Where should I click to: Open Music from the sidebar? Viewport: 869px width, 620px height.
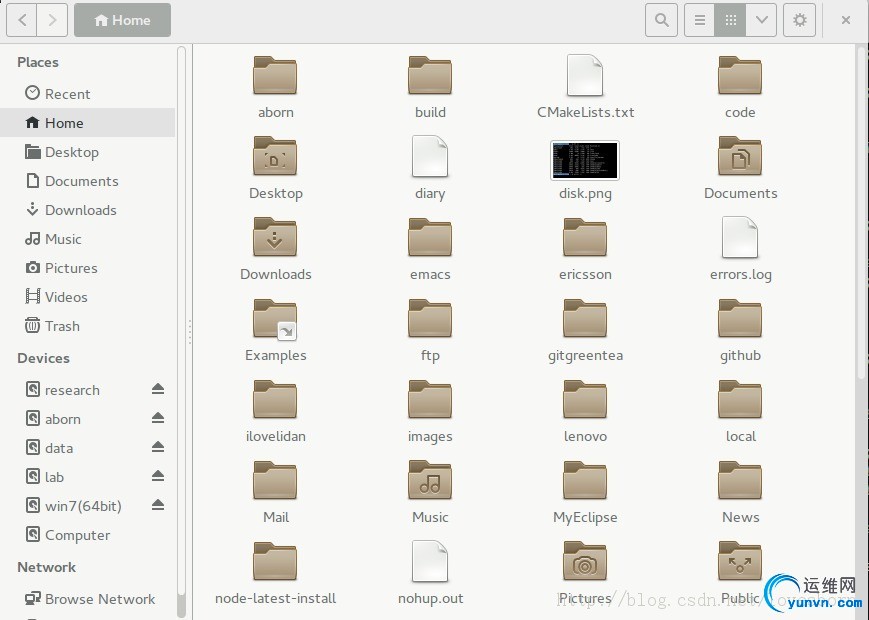tap(88, 239)
